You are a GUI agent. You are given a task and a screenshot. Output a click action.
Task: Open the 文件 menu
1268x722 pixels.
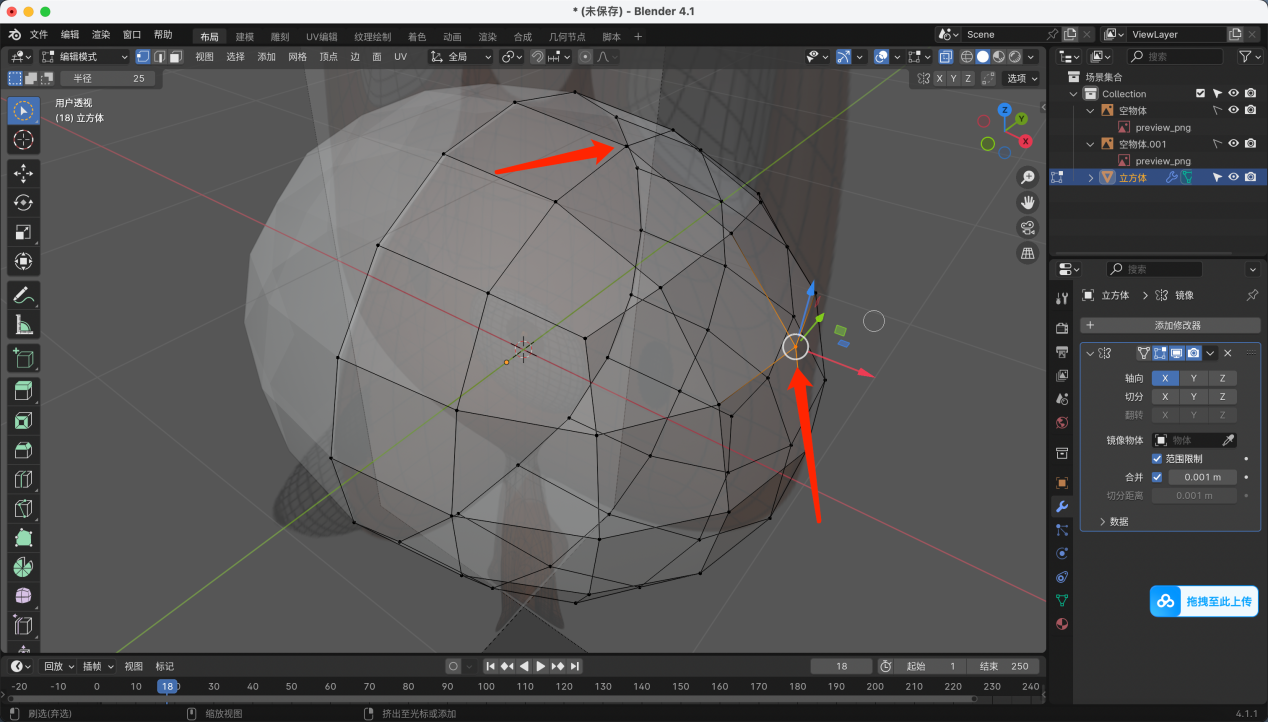(x=39, y=35)
